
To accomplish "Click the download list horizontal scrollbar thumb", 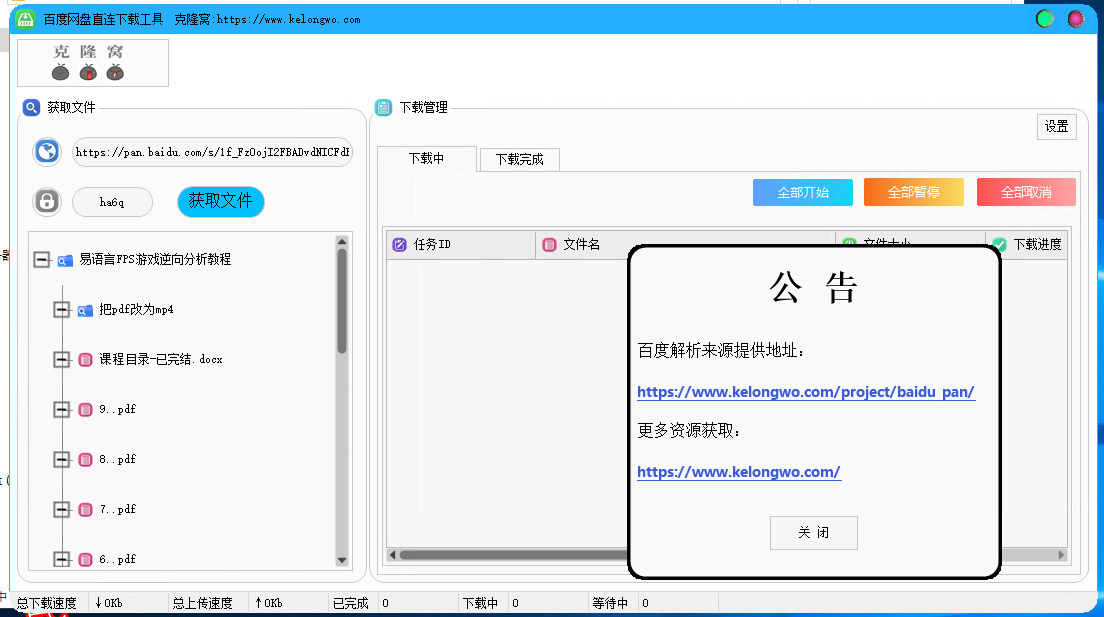I will 514,555.
